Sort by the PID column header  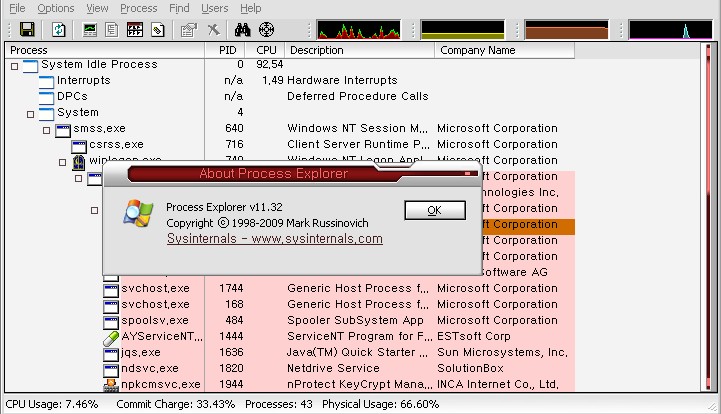pyautogui.click(x=225, y=50)
